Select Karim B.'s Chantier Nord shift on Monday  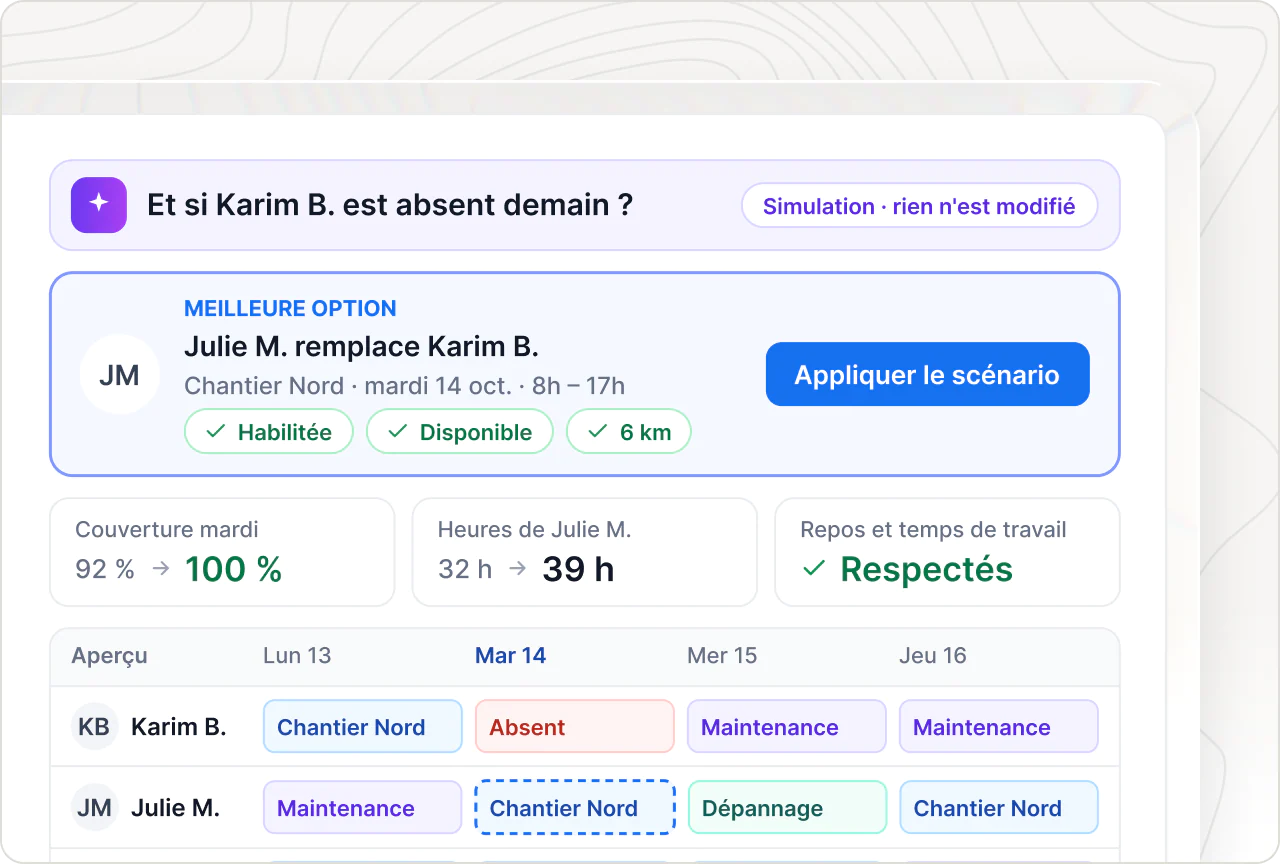362,727
